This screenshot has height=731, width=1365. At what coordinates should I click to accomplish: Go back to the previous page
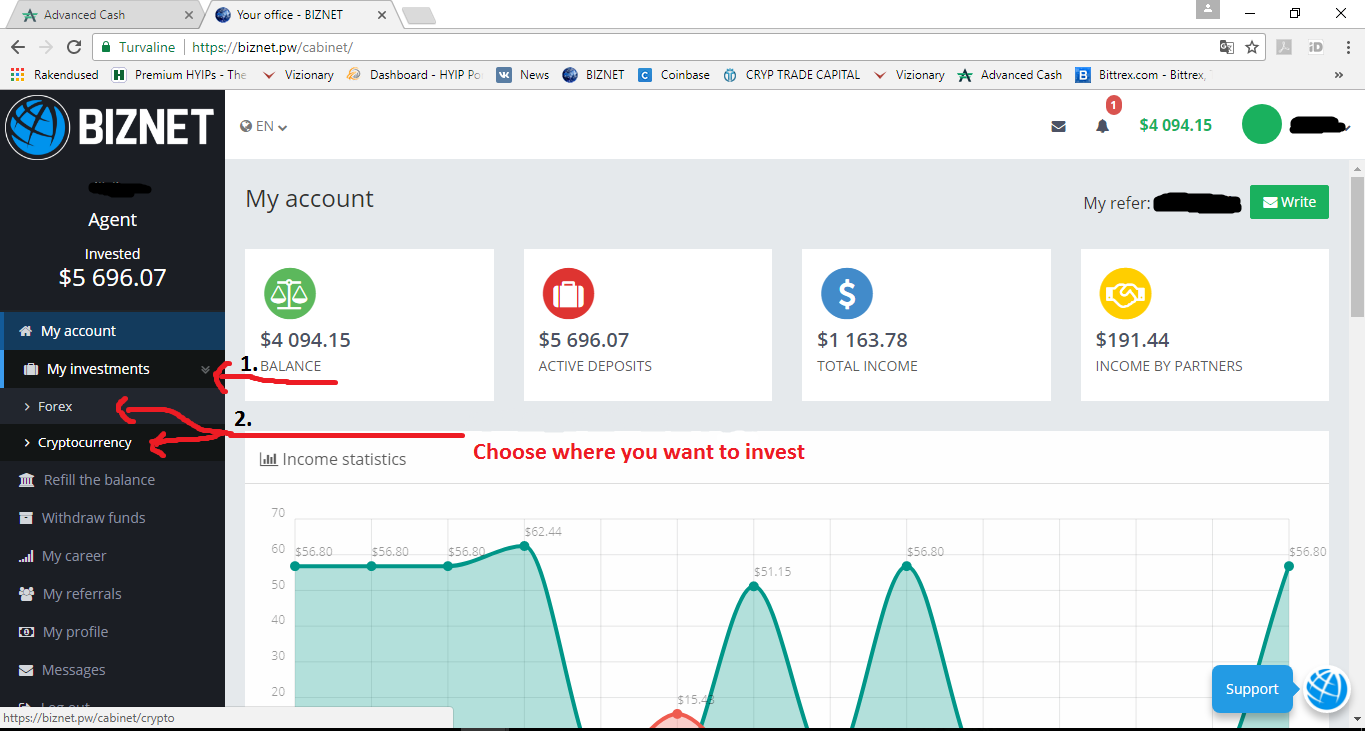click(x=18, y=47)
